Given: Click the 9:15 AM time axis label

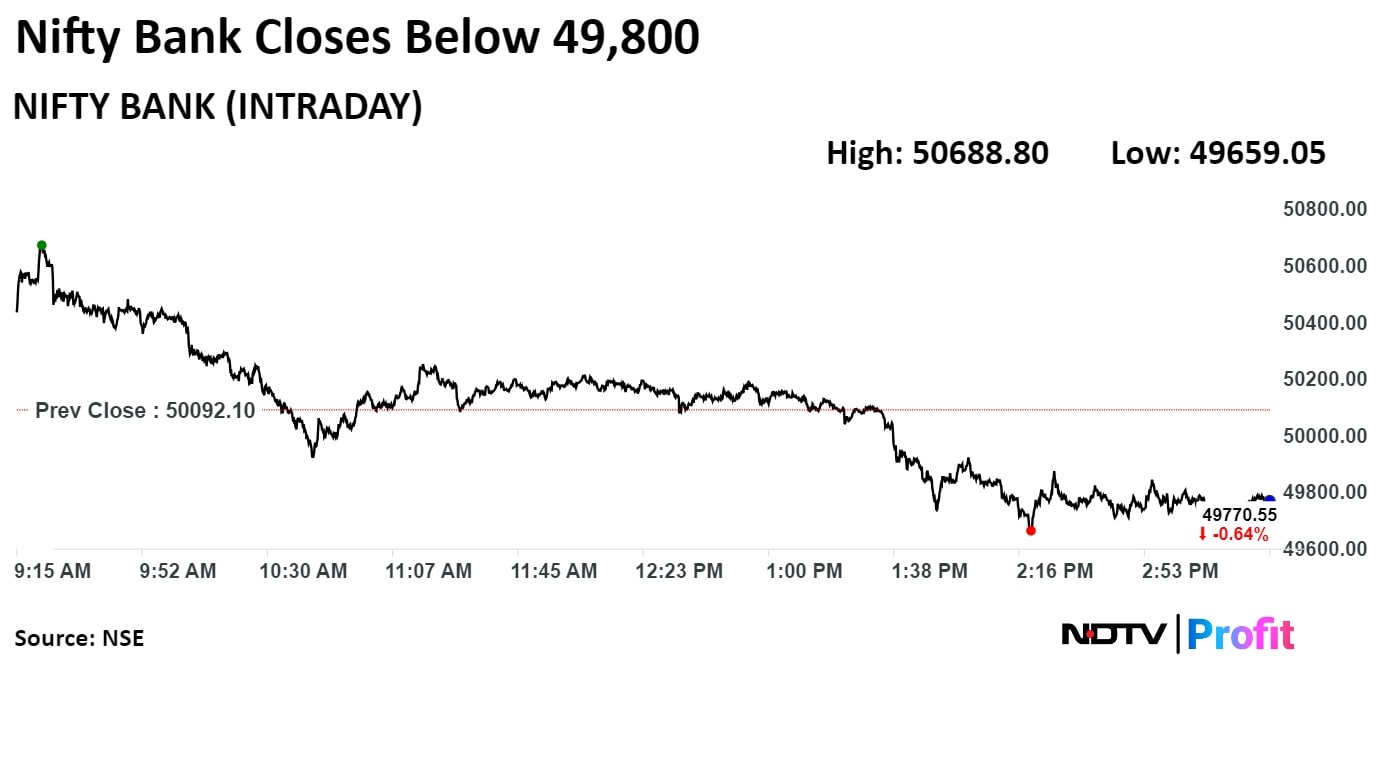Looking at the screenshot, I should click(53, 571).
